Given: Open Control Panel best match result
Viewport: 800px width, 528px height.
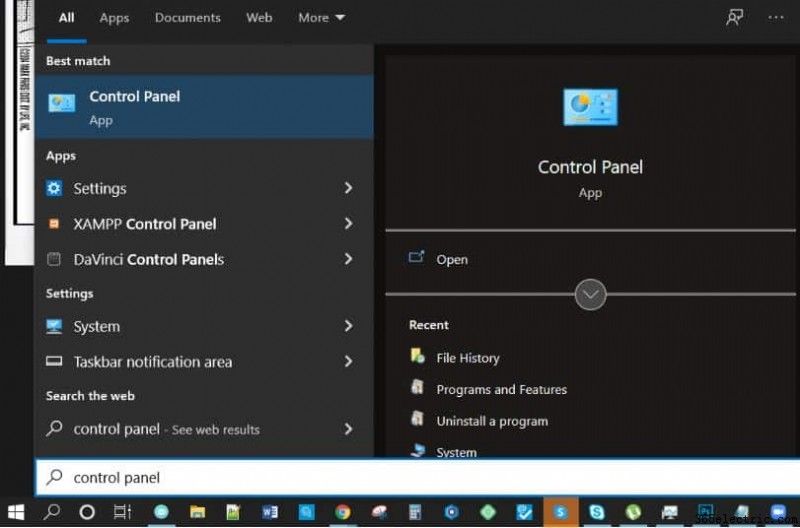Looking at the screenshot, I should click(205, 107).
